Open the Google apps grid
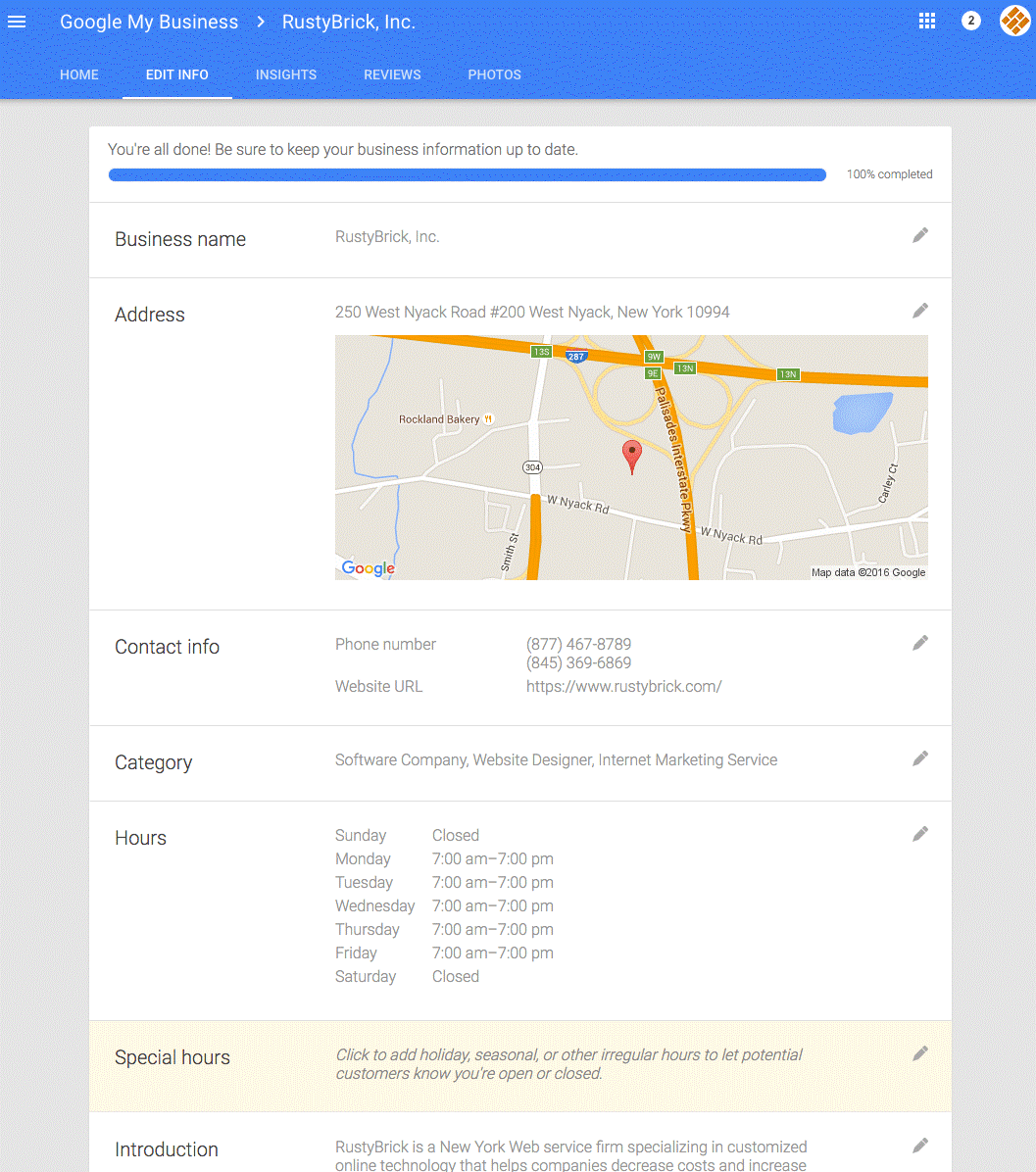 point(926,21)
